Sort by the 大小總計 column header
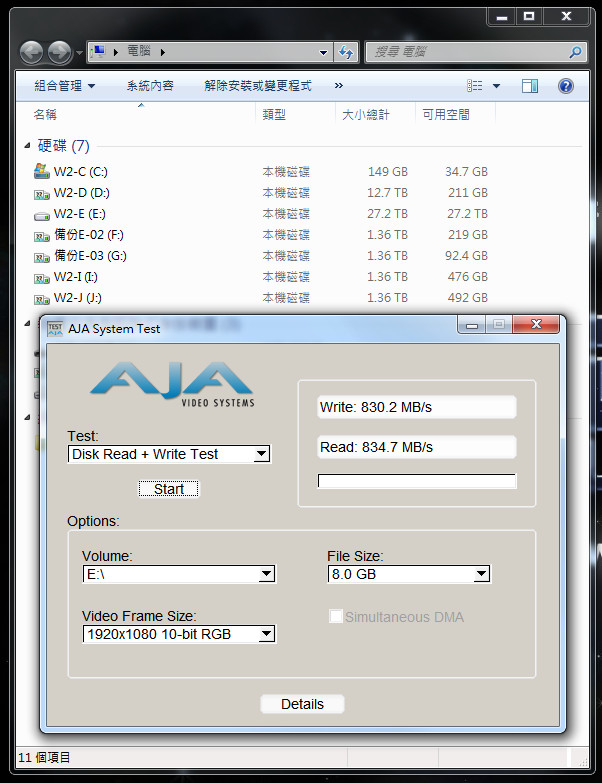 [x=365, y=114]
